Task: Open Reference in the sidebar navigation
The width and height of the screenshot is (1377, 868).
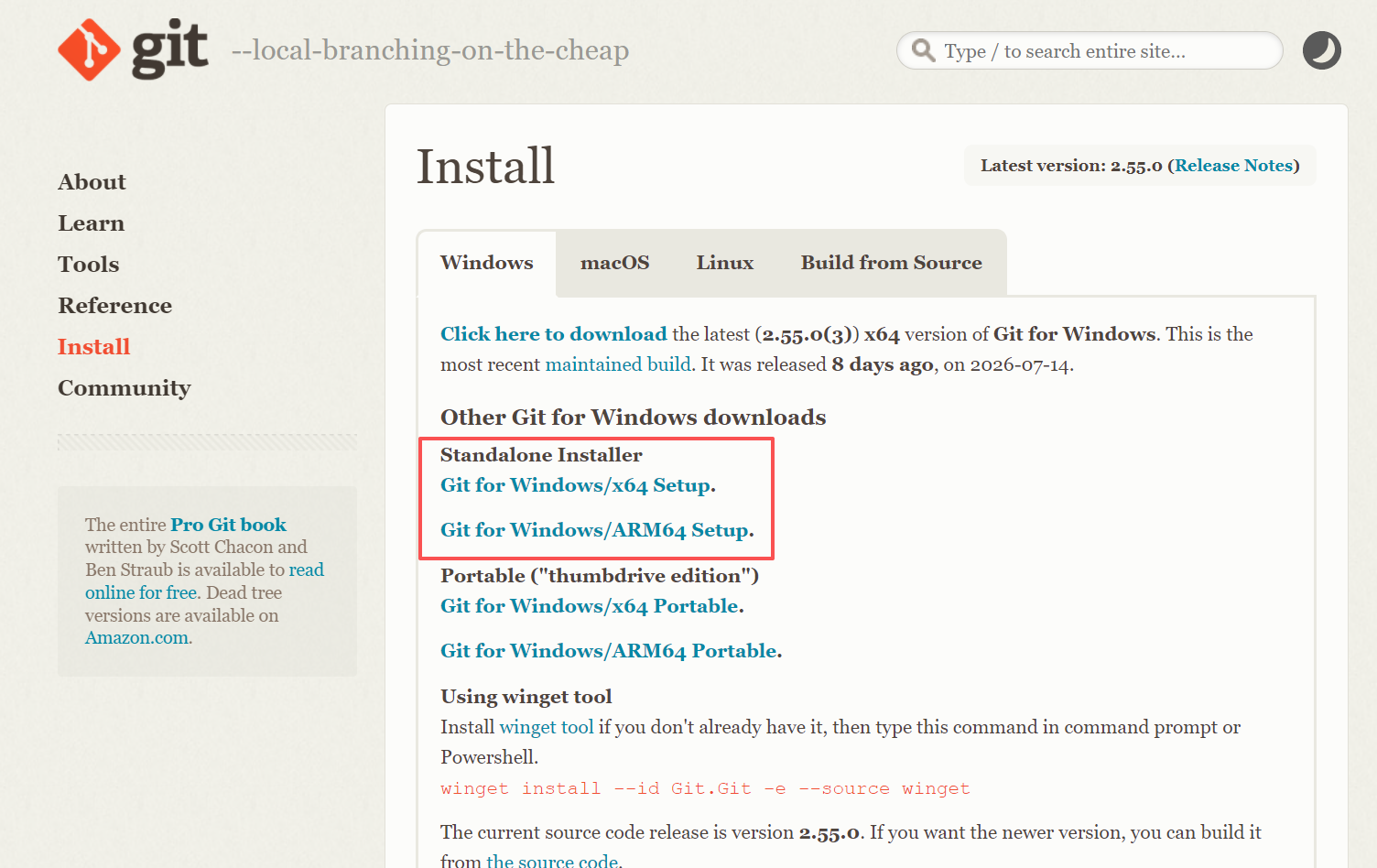Action: 114,306
